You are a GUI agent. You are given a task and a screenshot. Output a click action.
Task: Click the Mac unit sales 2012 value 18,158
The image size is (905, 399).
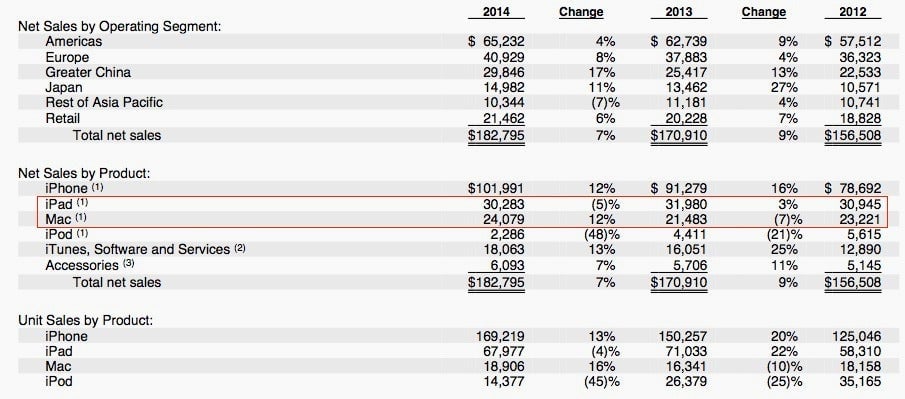point(857,367)
